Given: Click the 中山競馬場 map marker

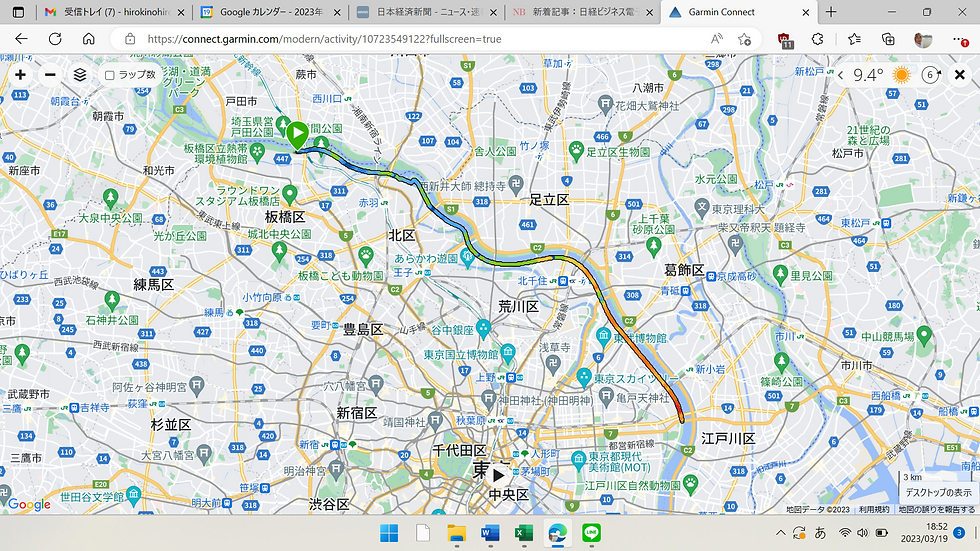Looking at the screenshot, I should coord(924,335).
